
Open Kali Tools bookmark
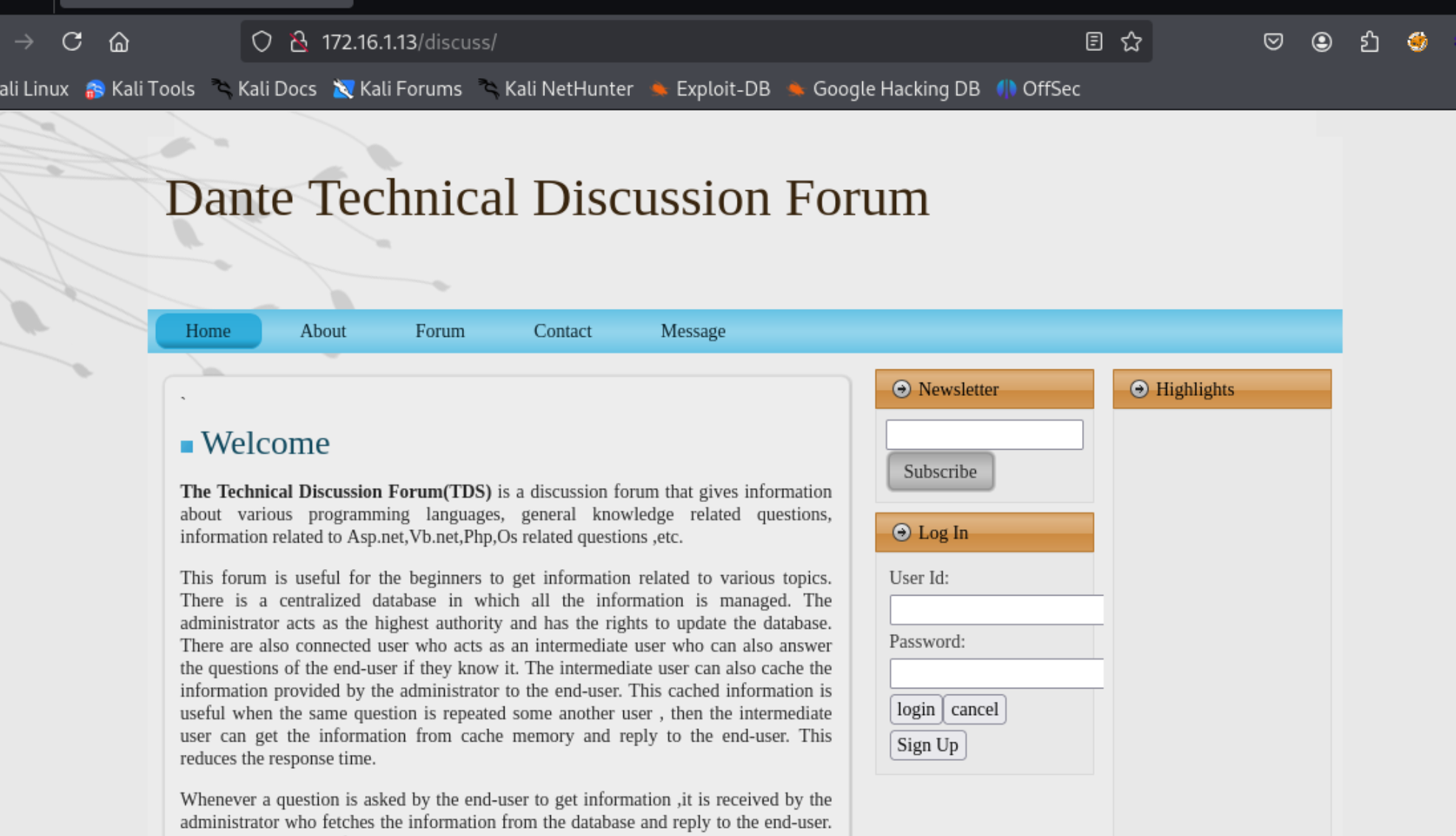coord(140,89)
